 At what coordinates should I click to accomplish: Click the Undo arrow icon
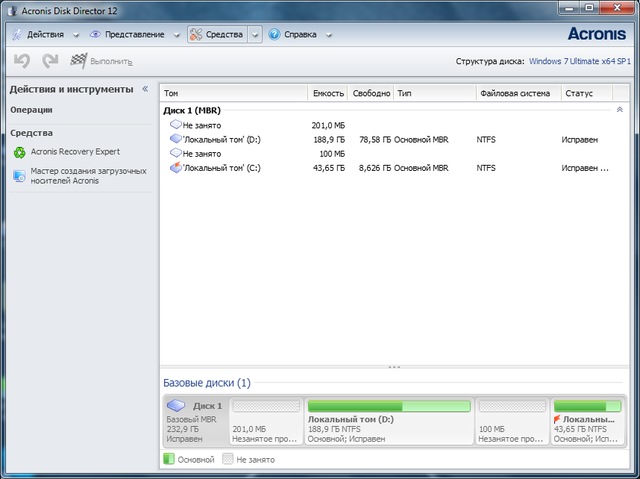(21, 61)
